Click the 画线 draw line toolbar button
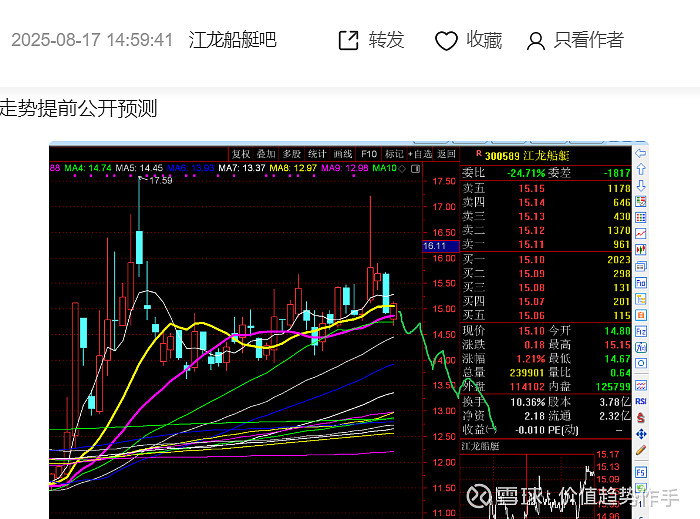This screenshot has height=519, width=700. 342,154
